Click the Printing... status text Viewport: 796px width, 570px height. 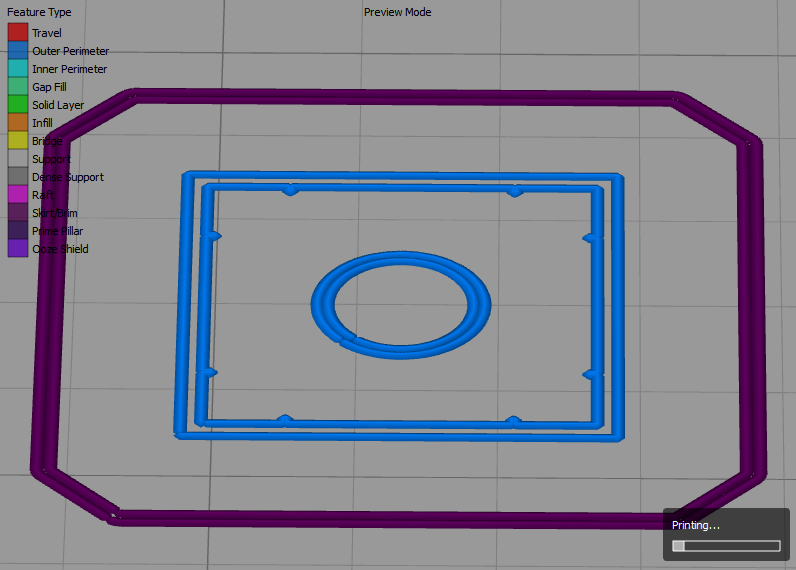(695, 525)
